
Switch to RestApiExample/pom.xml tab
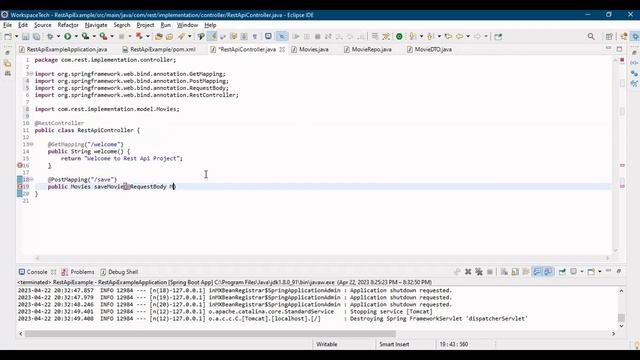[159, 49]
